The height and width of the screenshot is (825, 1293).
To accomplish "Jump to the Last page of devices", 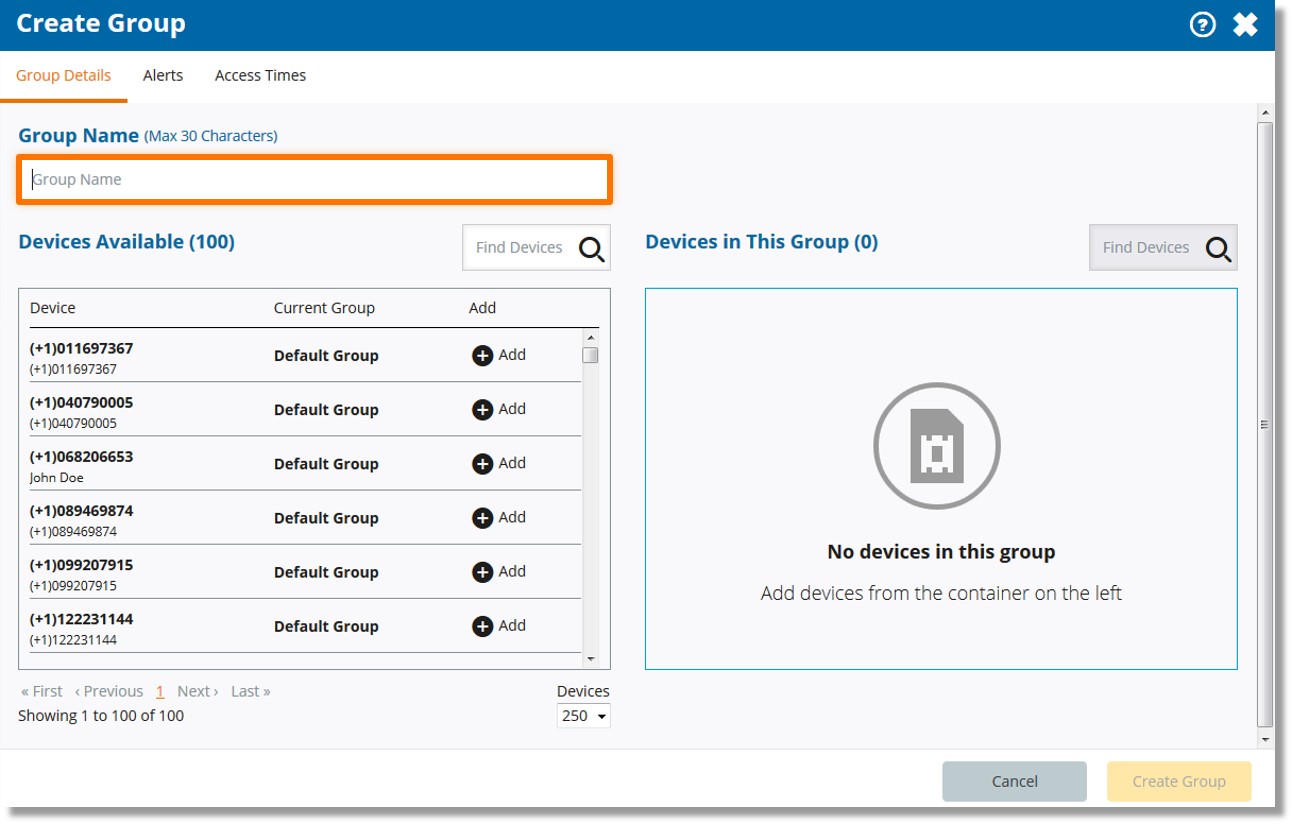I will coord(249,690).
